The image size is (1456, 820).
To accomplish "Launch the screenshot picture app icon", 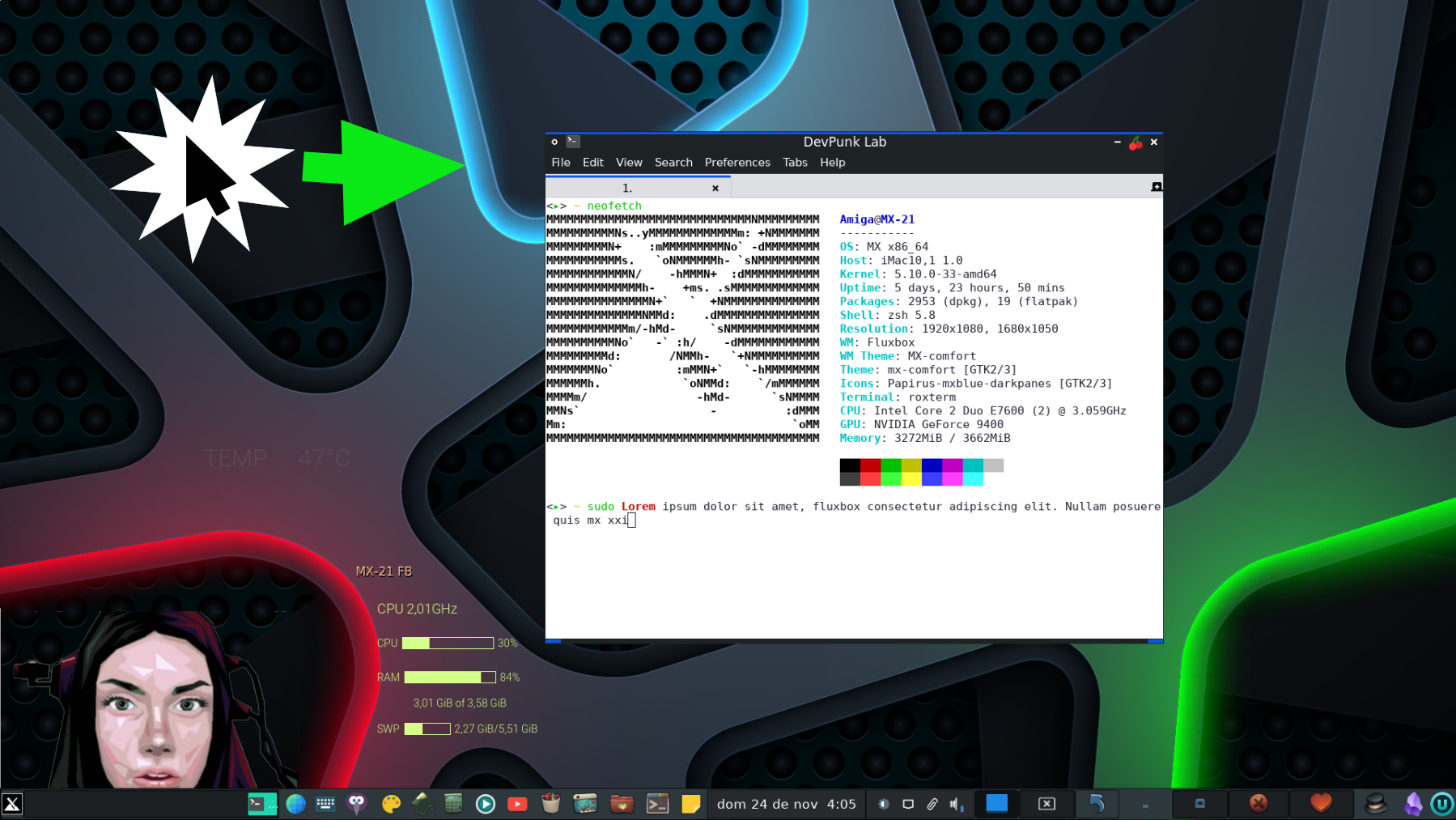I will 585,804.
